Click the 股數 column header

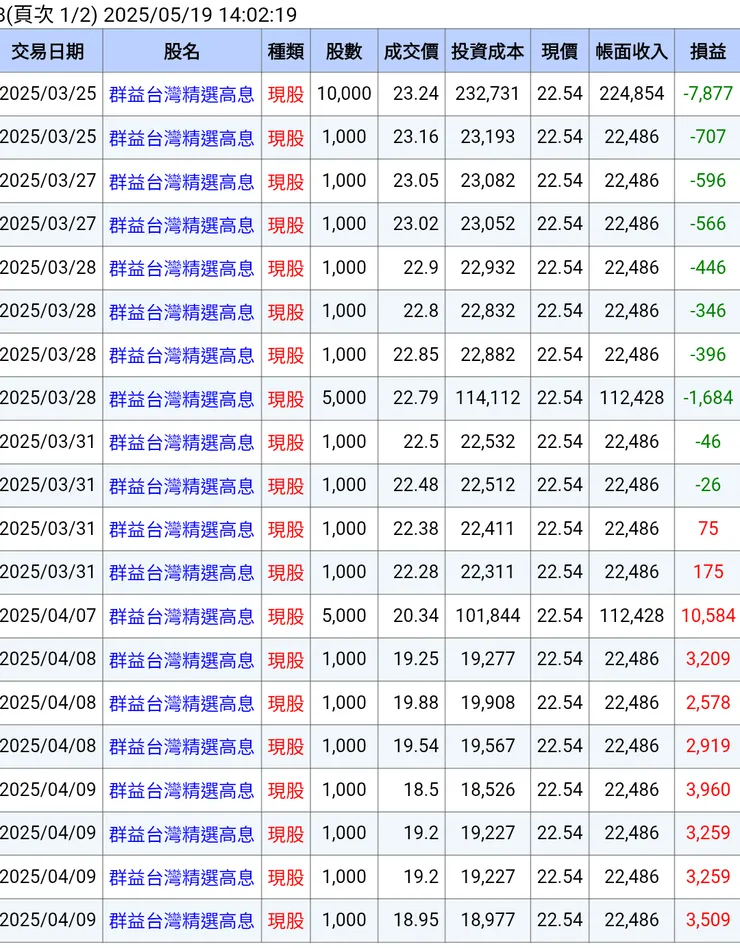343,51
